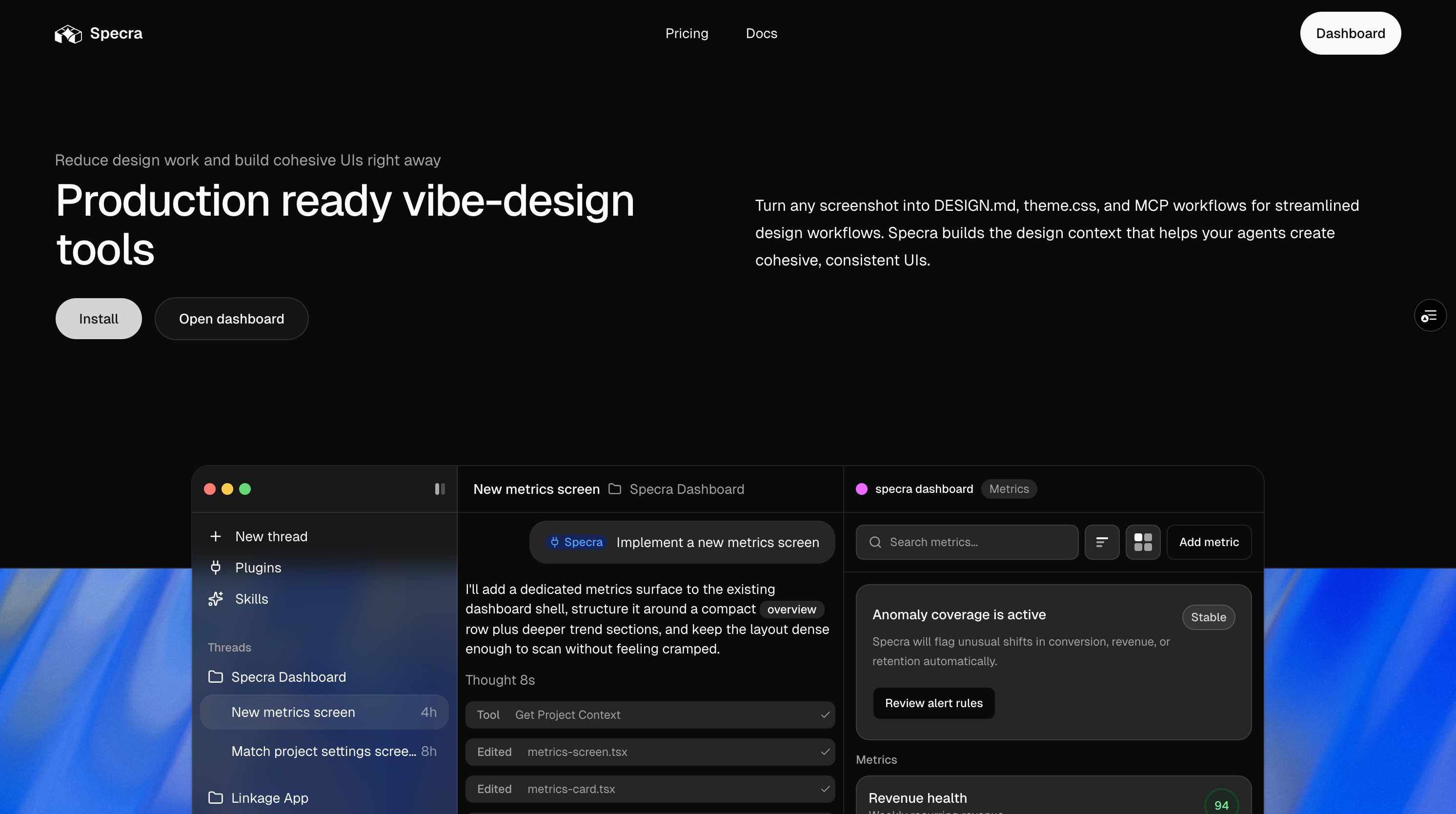Click the magnifier icon in search metrics

[x=875, y=543]
